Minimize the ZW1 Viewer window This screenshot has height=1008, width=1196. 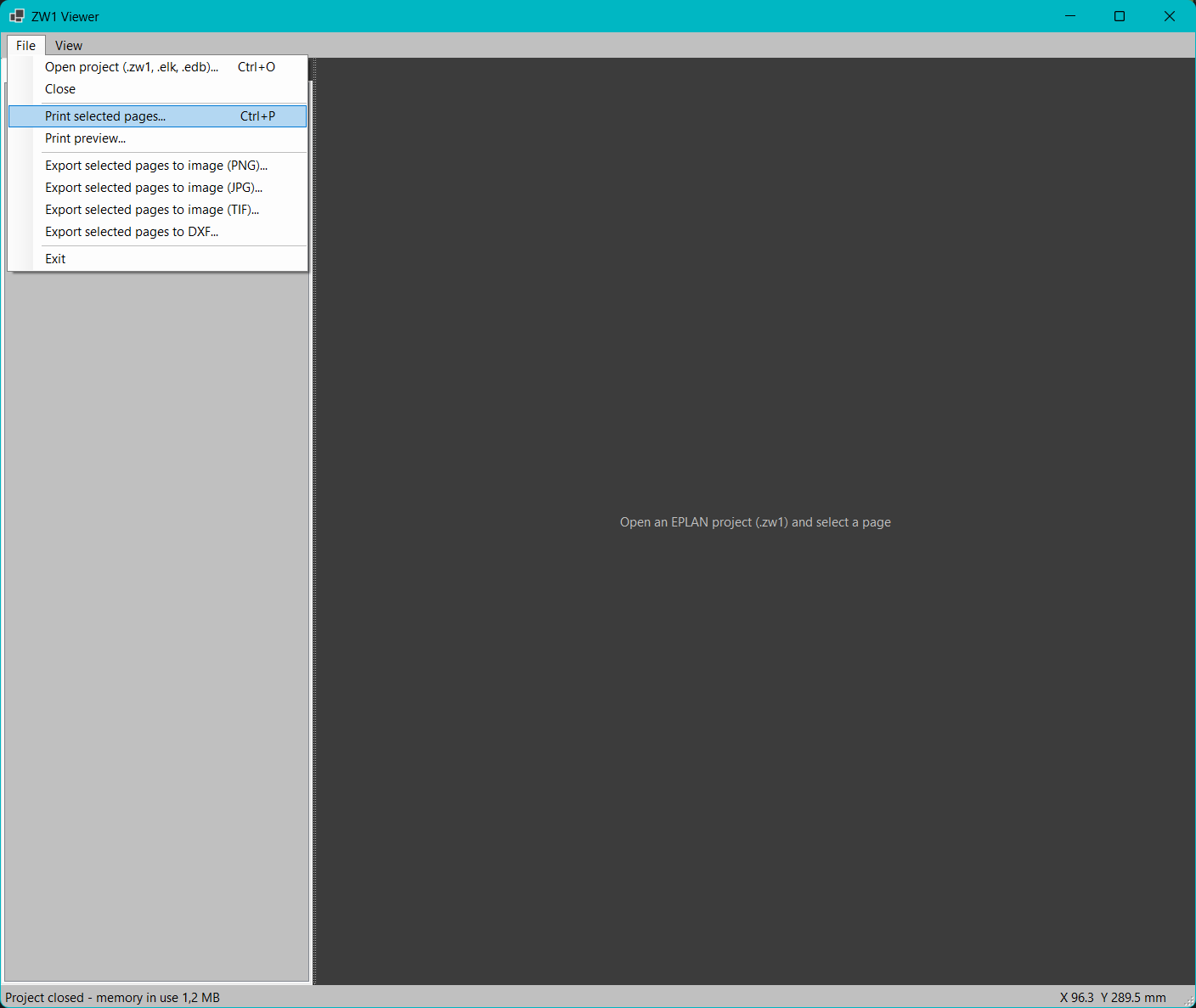point(1070,16)
